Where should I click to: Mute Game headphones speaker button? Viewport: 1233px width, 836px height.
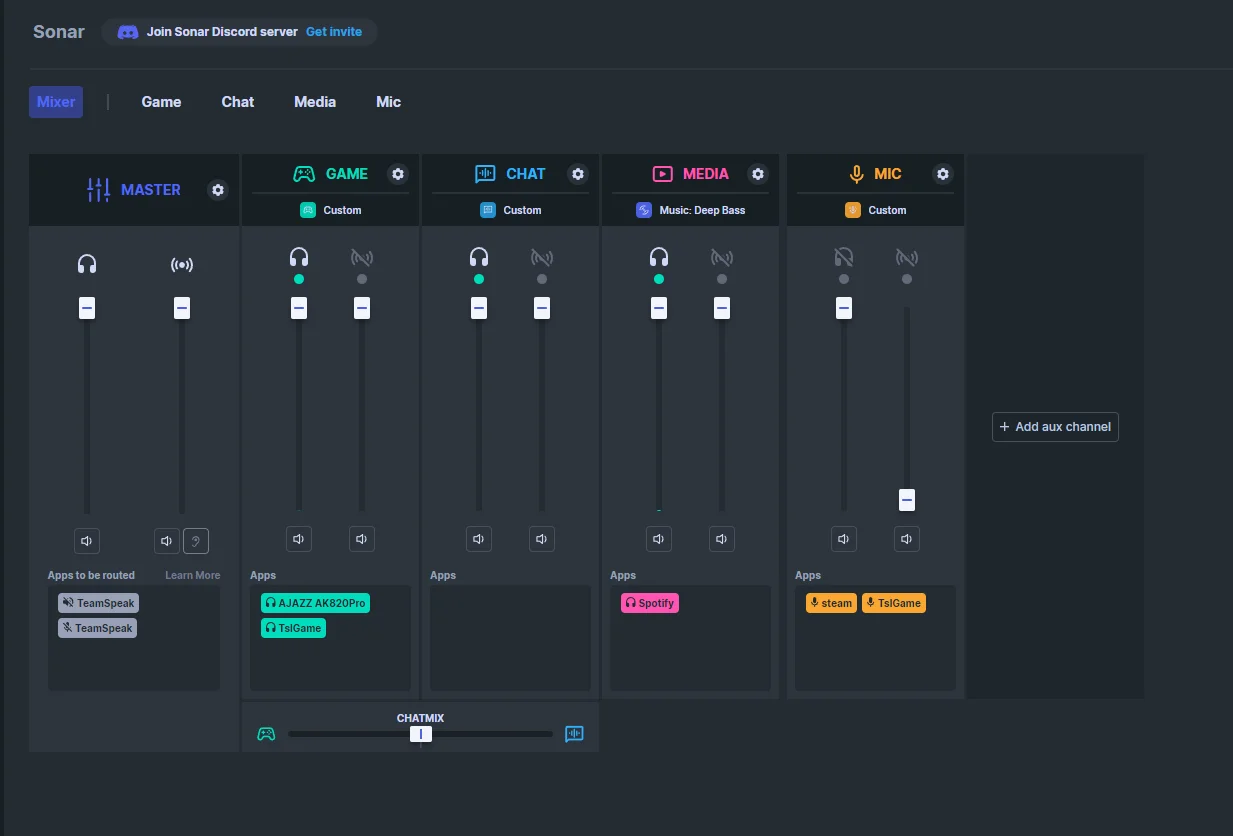click(299, 539)
